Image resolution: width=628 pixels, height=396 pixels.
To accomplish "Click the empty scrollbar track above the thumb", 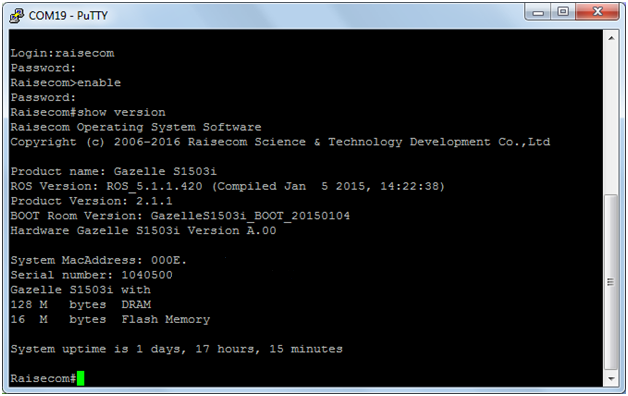I will click(611, 120).
